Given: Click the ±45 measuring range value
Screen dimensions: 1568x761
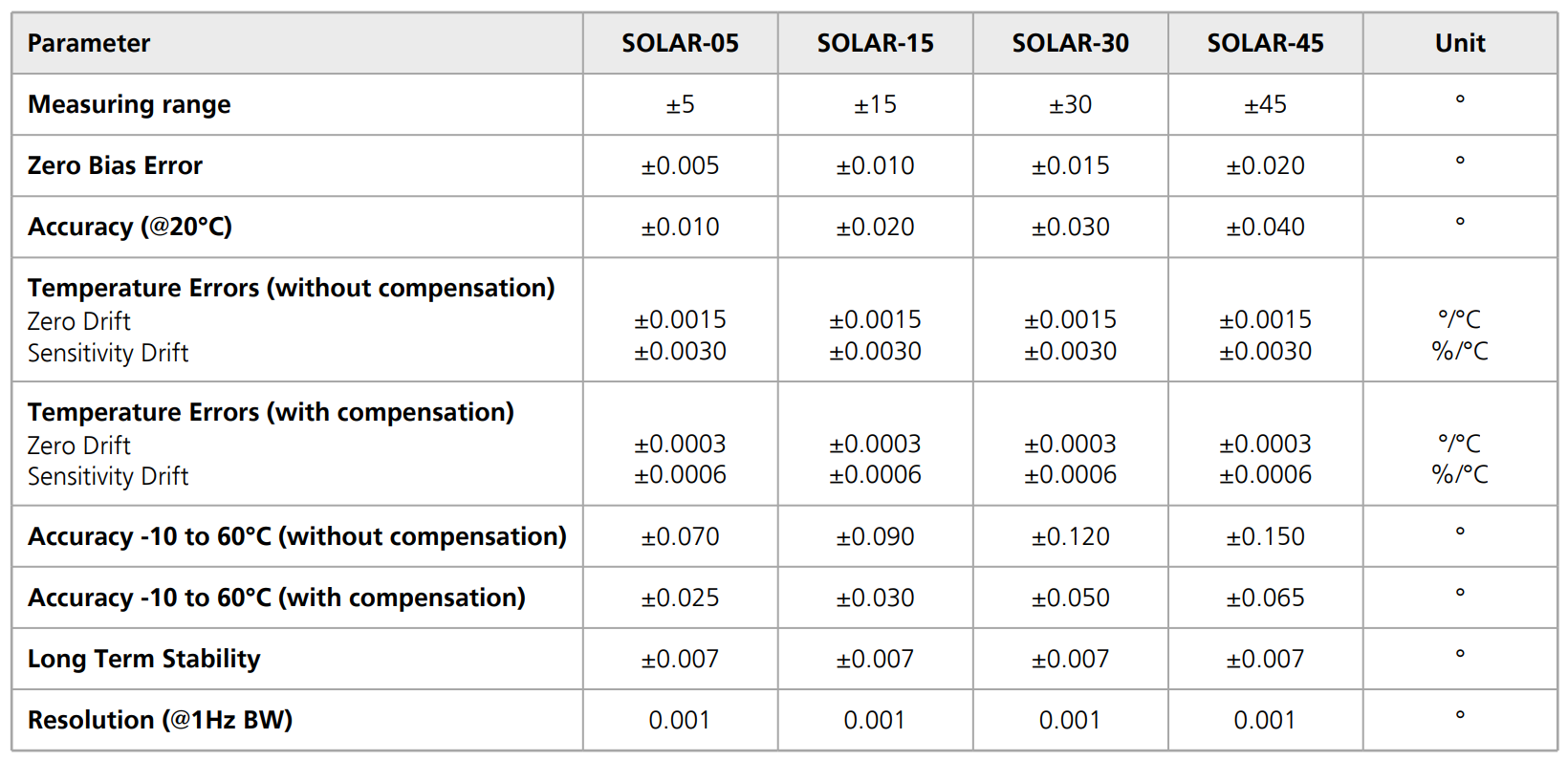Looking at the screenshot, I should pyautogui.click(x=1265, y=105).
